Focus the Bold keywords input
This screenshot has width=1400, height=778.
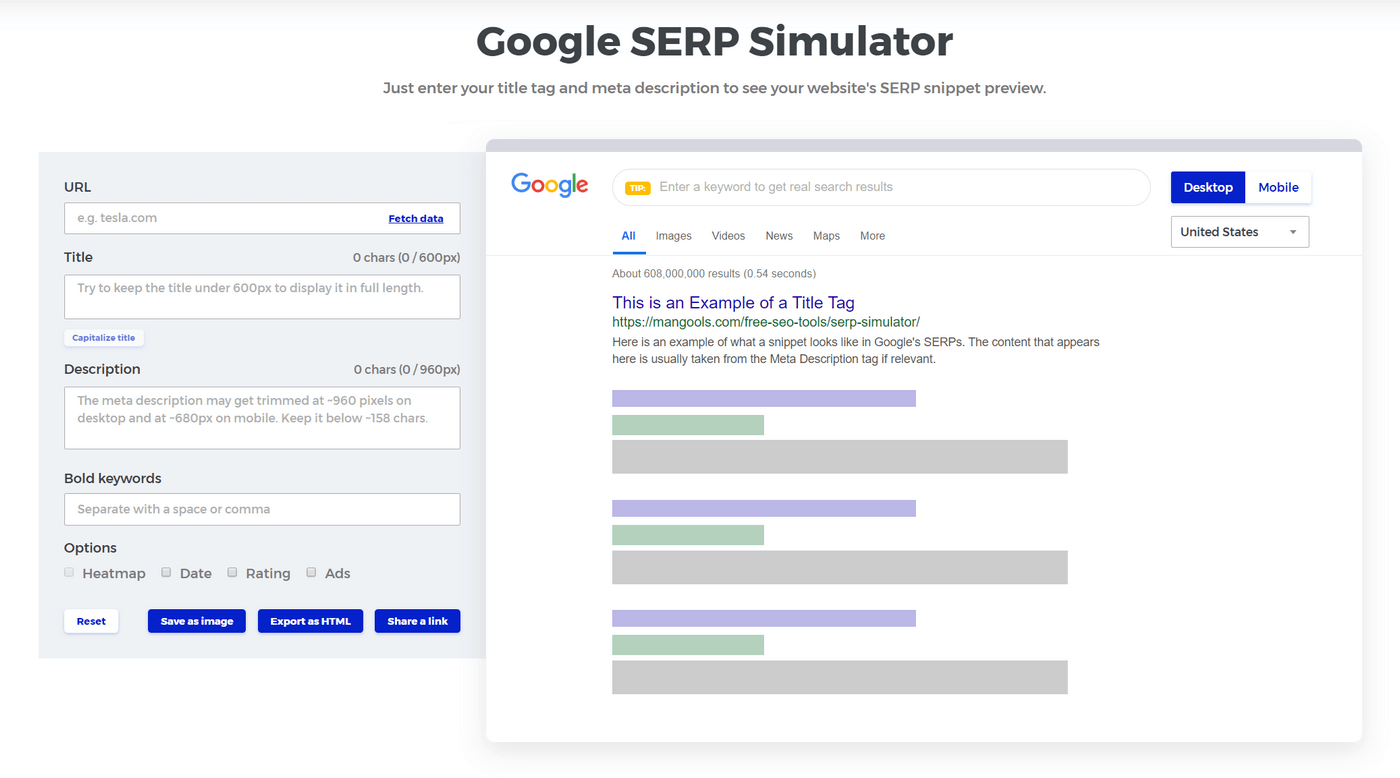[262, 509]
